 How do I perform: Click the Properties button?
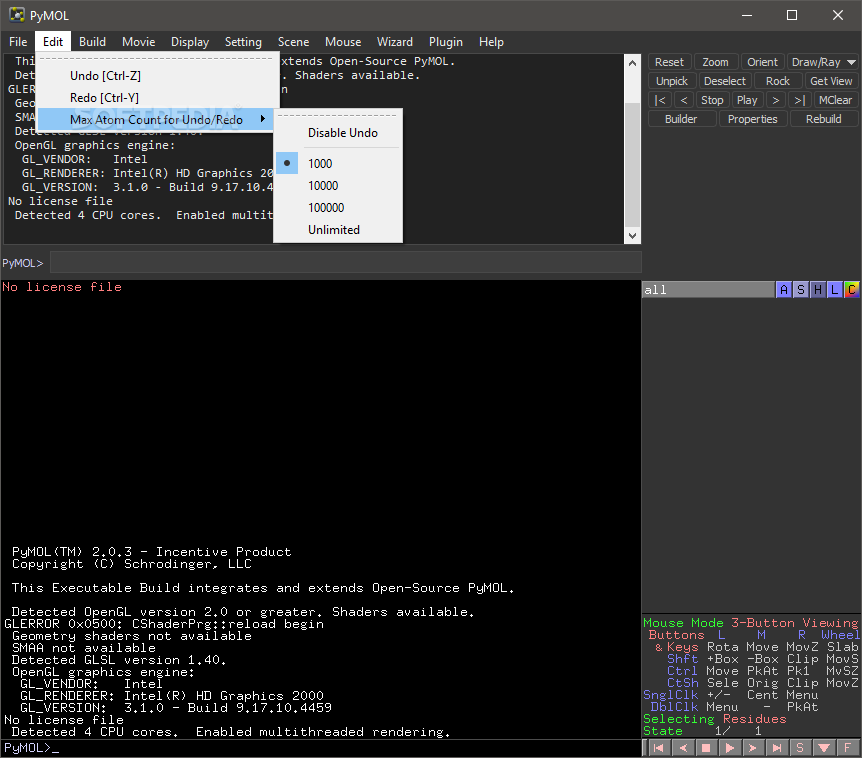click(753, 119)
